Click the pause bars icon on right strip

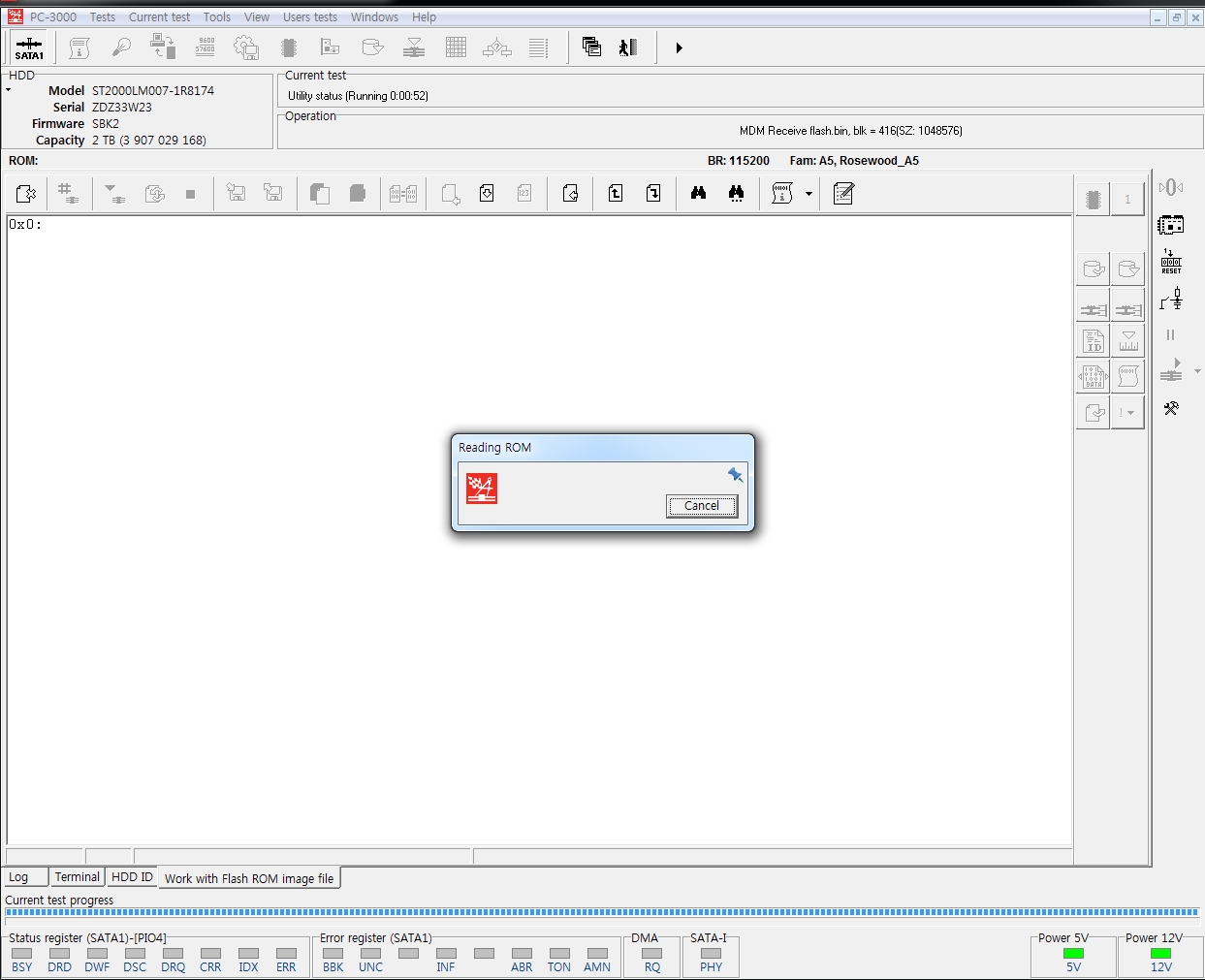coord(1170,334)
